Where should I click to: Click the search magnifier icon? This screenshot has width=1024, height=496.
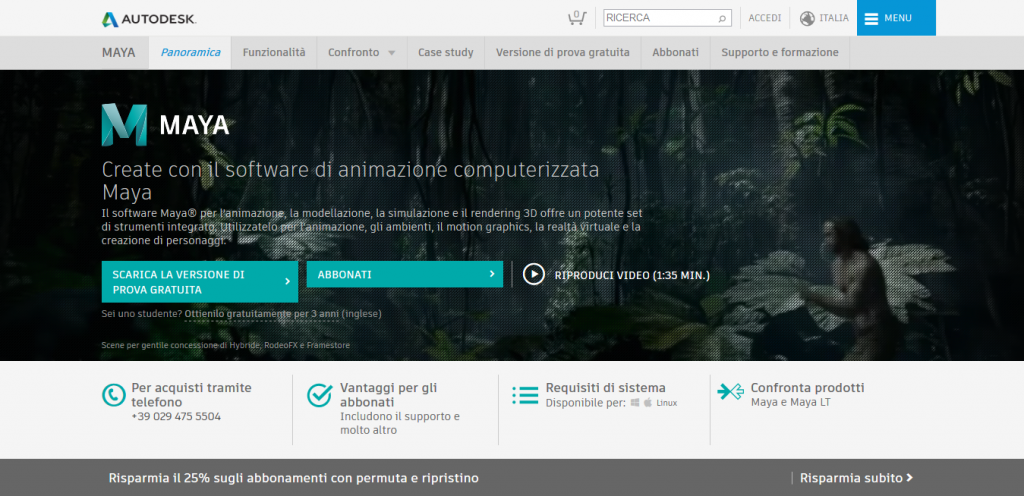coord(722,18)
